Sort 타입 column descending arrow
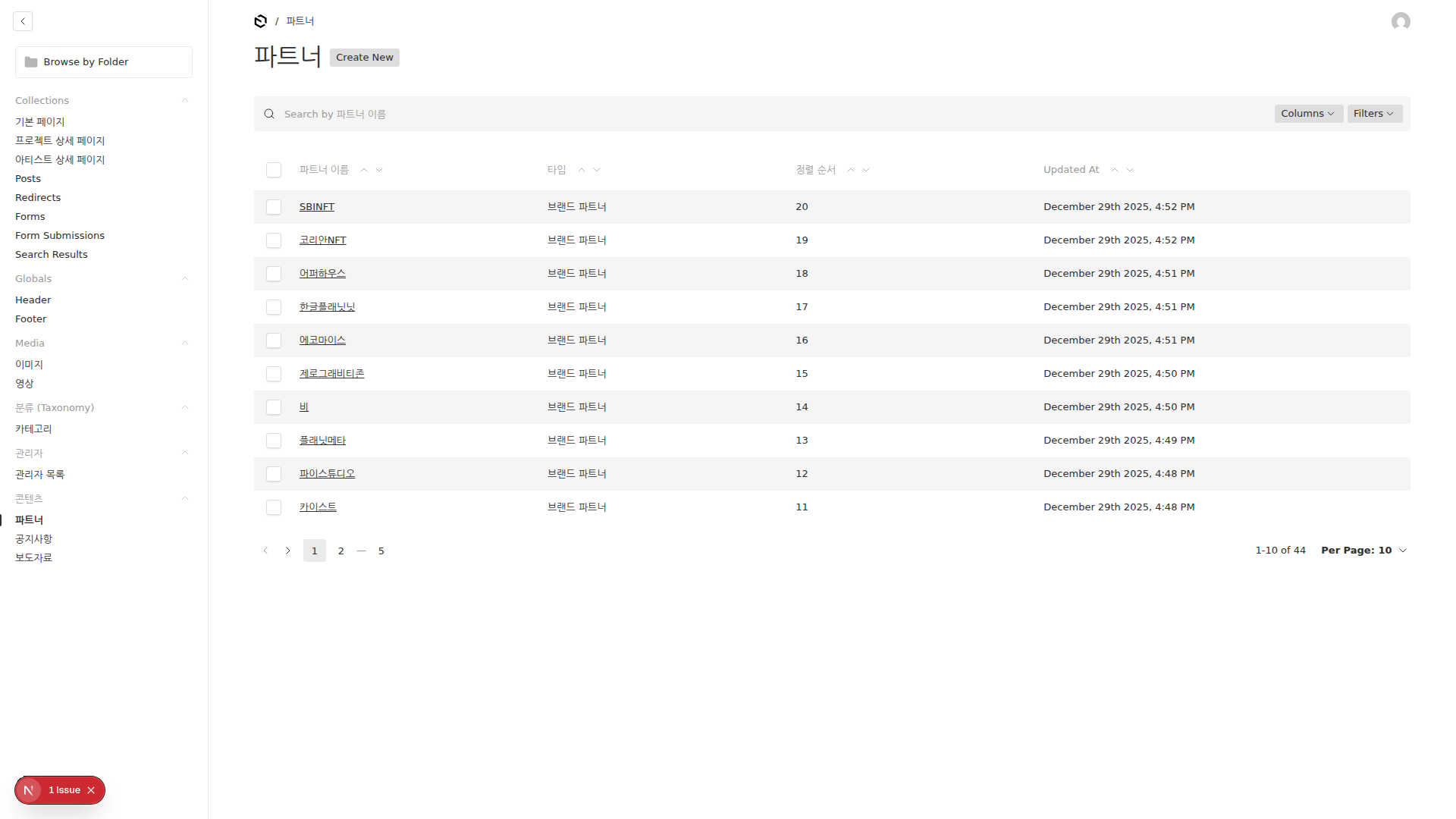Image resolution: width=1456 pixels, height=819 pixels. pyautogui.click(x=597, y=170)
